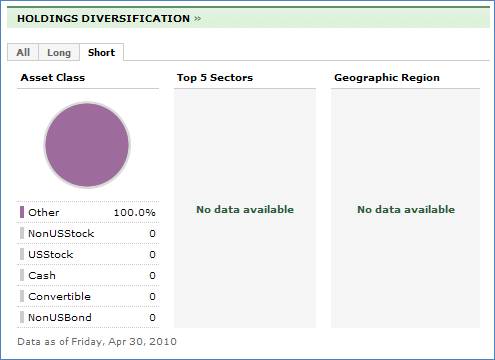The height and width of the screenshot is (360, 495).
Task: Select the NonUSStock row label
Action: point(61,233)
